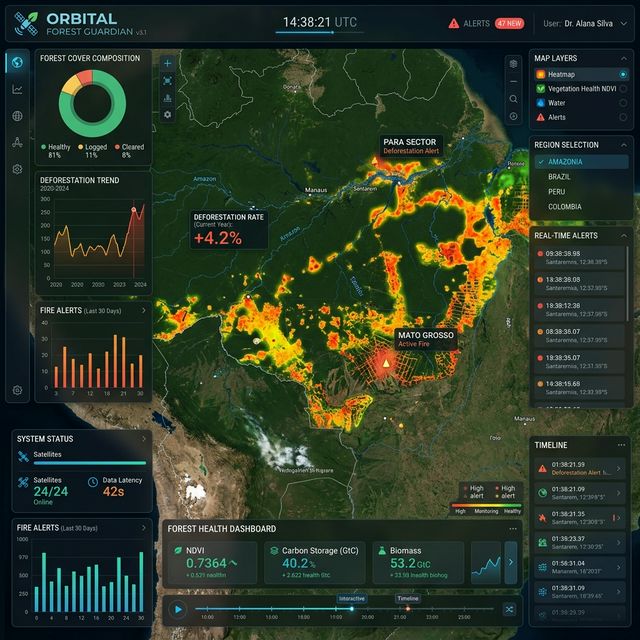Open the line chart analytics sidebar icon
The width and height of the screenshot is (640, 640).
[17, 89]
